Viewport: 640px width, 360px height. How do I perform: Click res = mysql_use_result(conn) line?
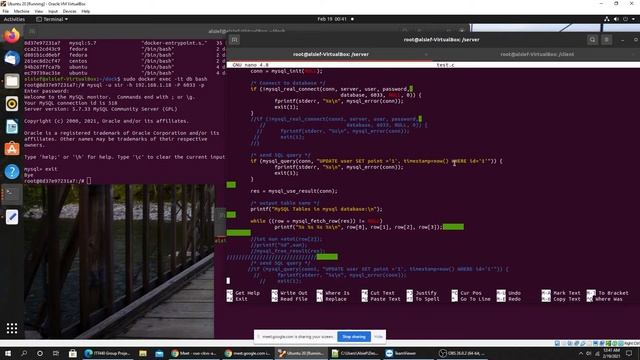[294, 191]
